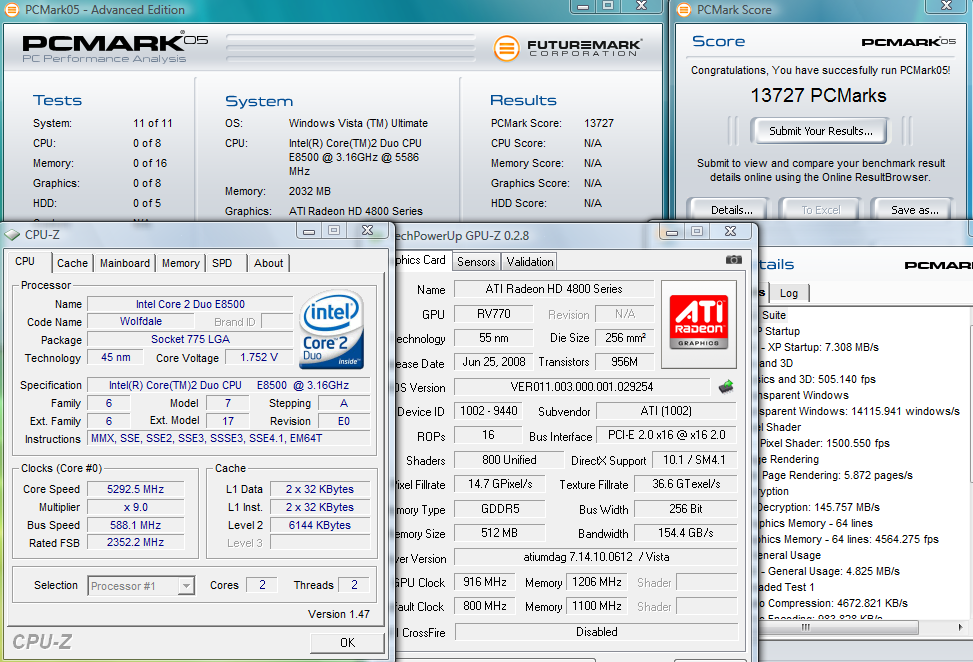The width and height of the screenshot is (973, 662).
Task: Minimize the CPU-Z window
Action: [x=309, y=231]
